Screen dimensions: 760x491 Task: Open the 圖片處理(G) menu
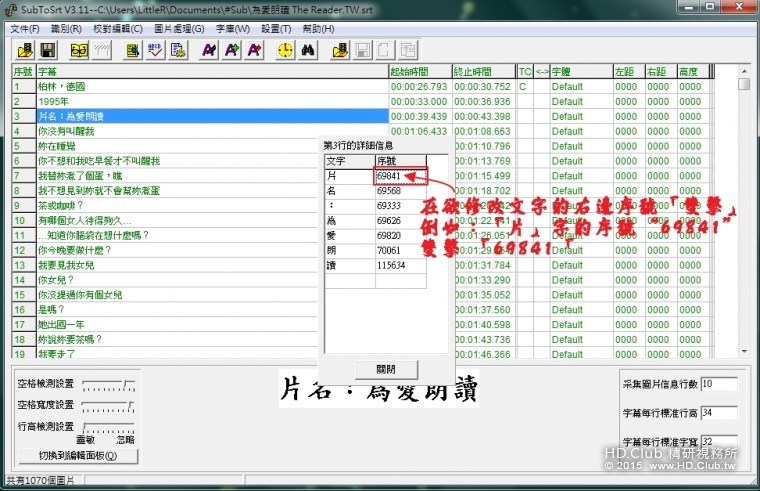pos(179,29)
